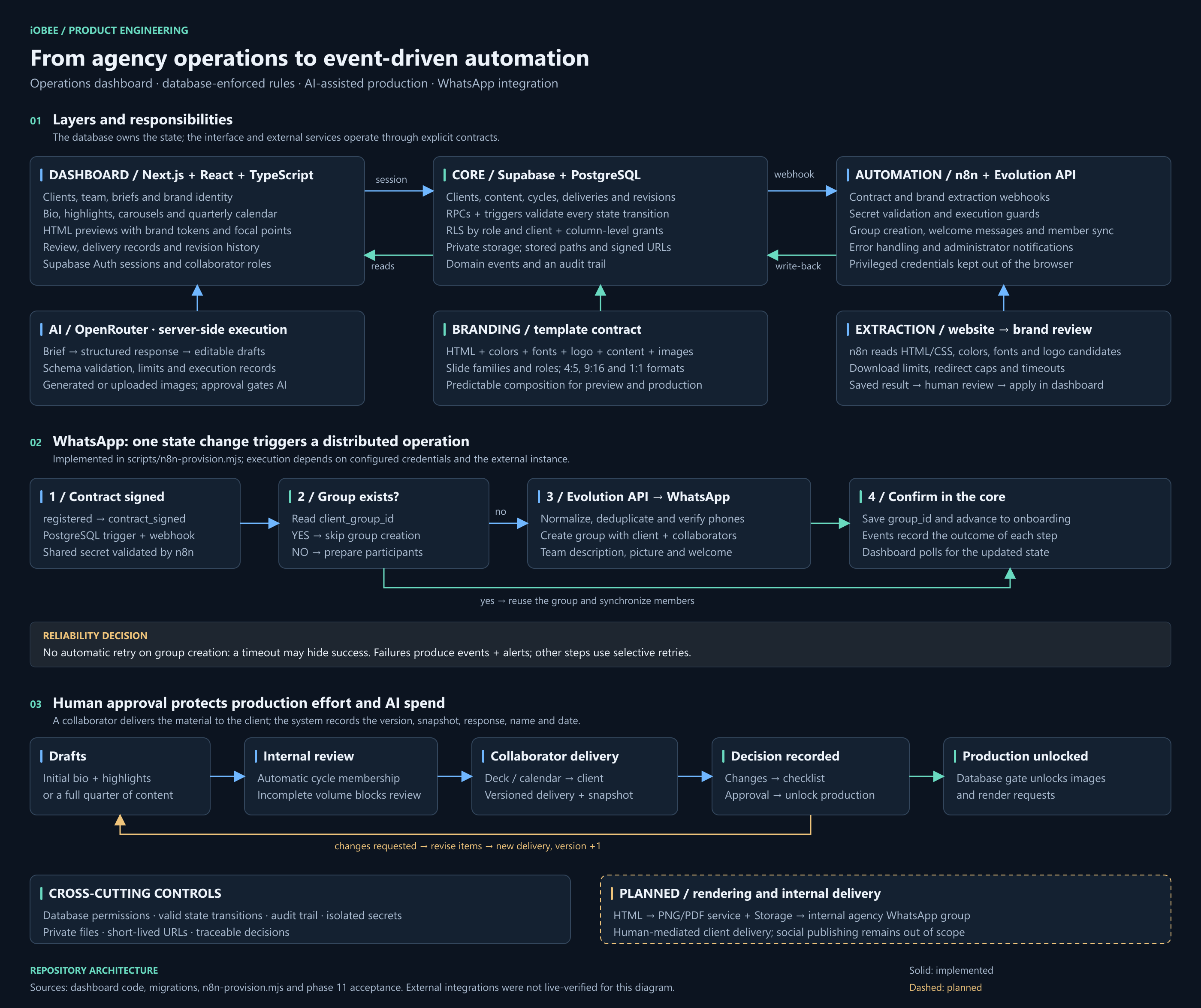The height and width of the screenshot is (1008, 1201).
Task: Click the 'REPOSITORY ARCHITECTURE' footer label
Action: click(x=94, y=970)
